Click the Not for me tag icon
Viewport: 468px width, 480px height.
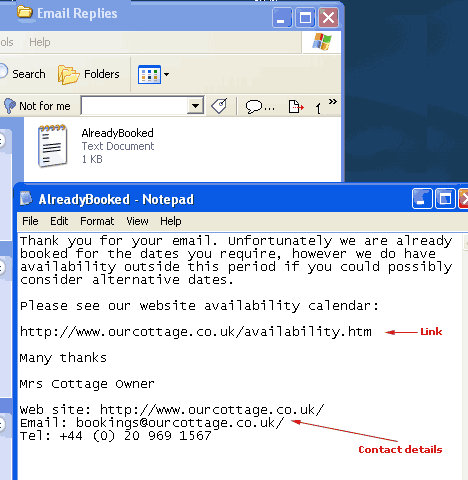click(10, 106)
